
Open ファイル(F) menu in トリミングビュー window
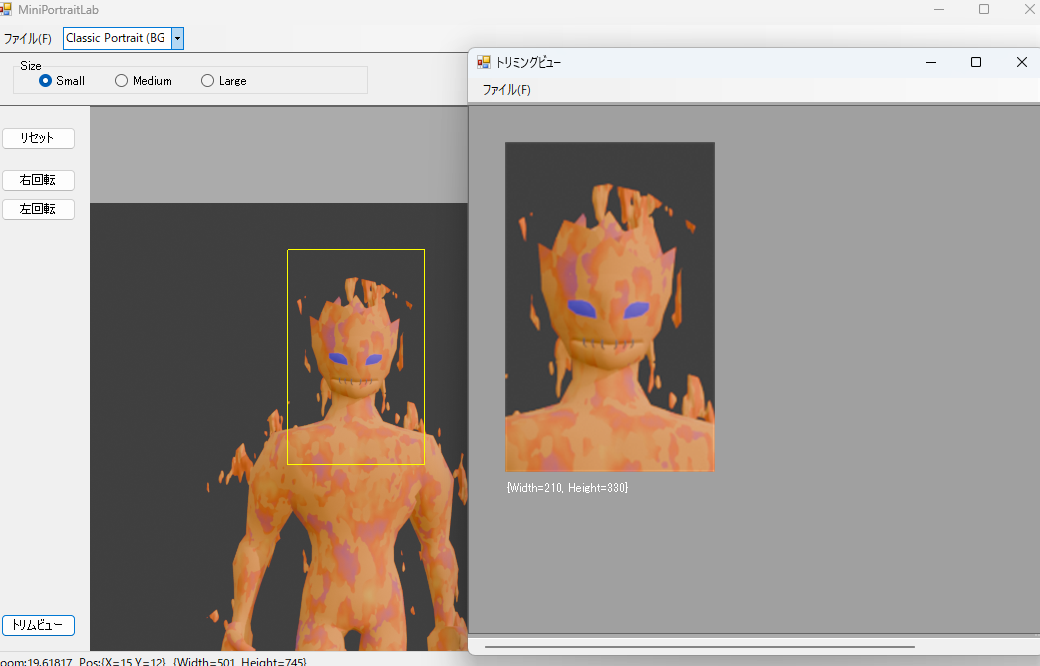pos(506,90)
